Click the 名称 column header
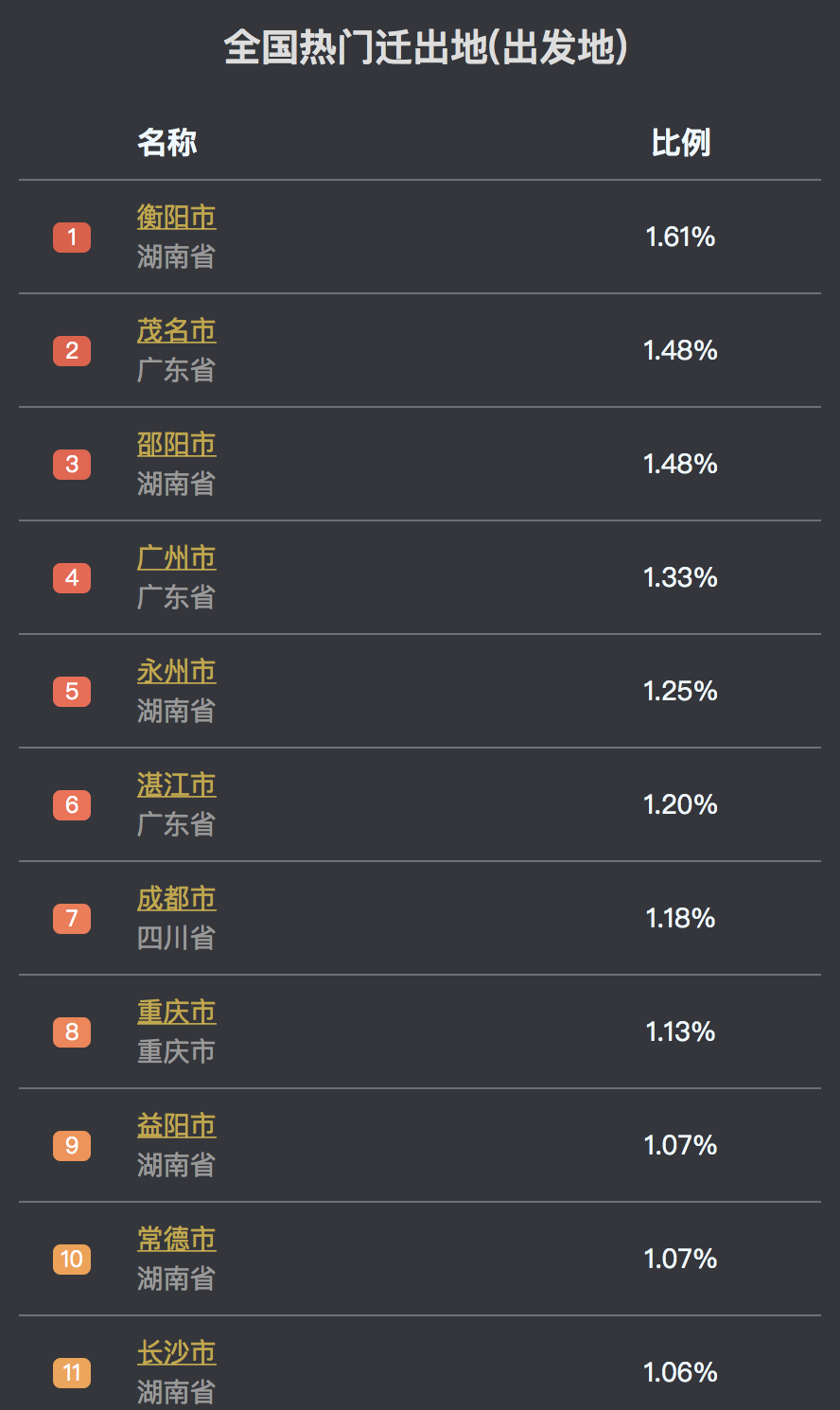Viewport: 840px width, 1410px height. pos(167,143)
